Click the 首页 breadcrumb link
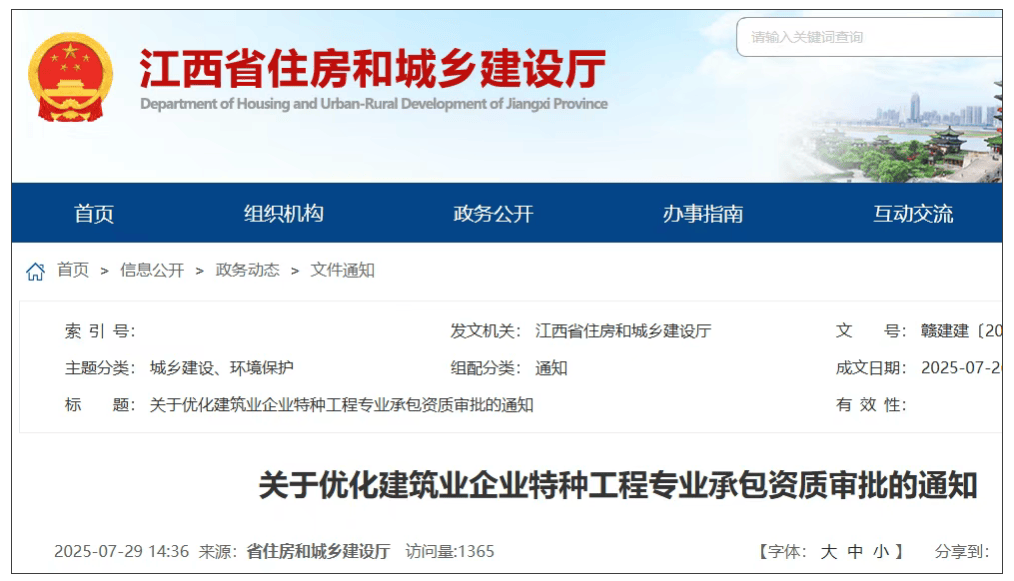This screenshot has width=1014, height=581. tap(73, 270)
